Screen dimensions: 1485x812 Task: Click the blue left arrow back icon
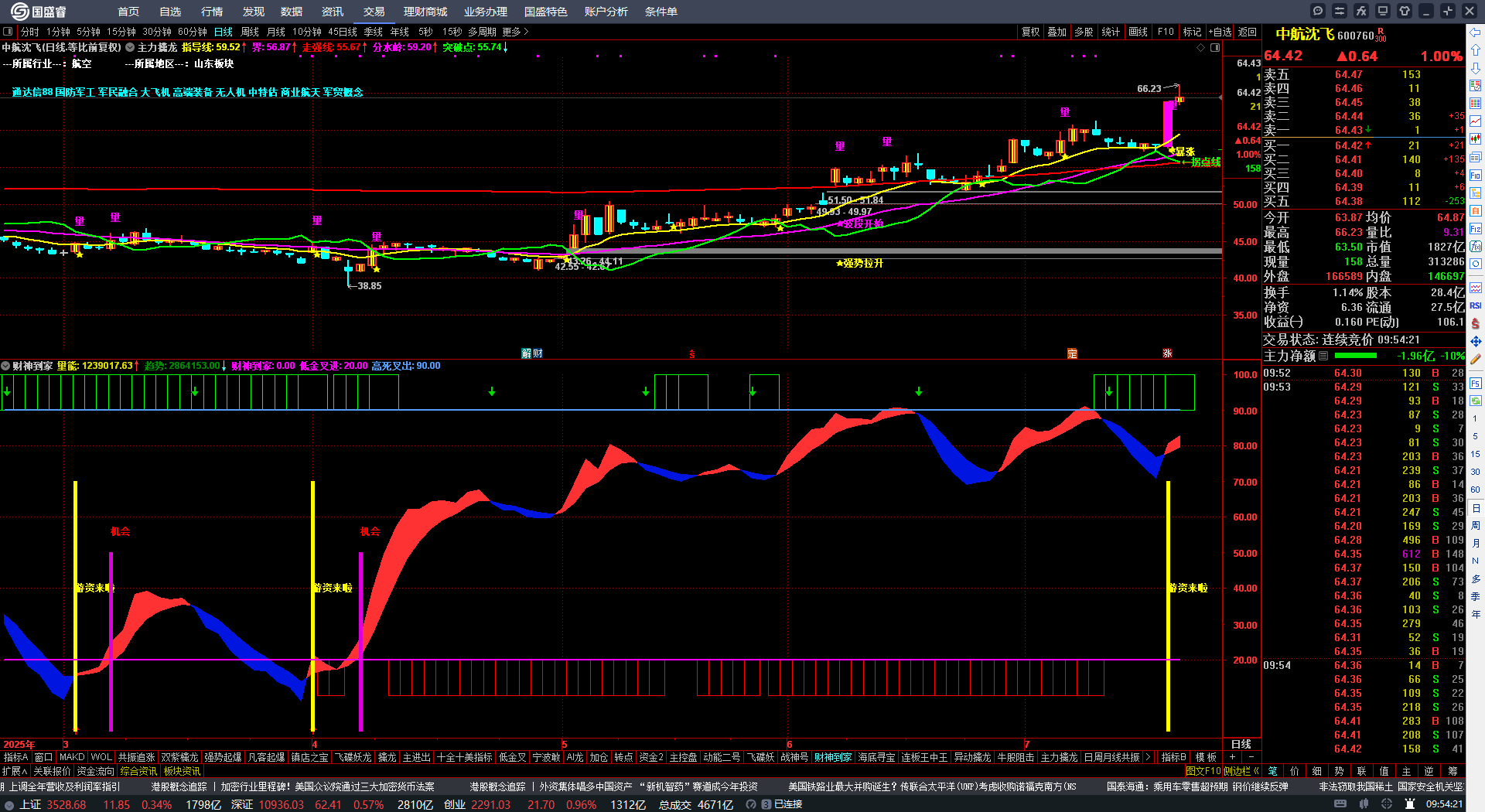pos(1476,32)
